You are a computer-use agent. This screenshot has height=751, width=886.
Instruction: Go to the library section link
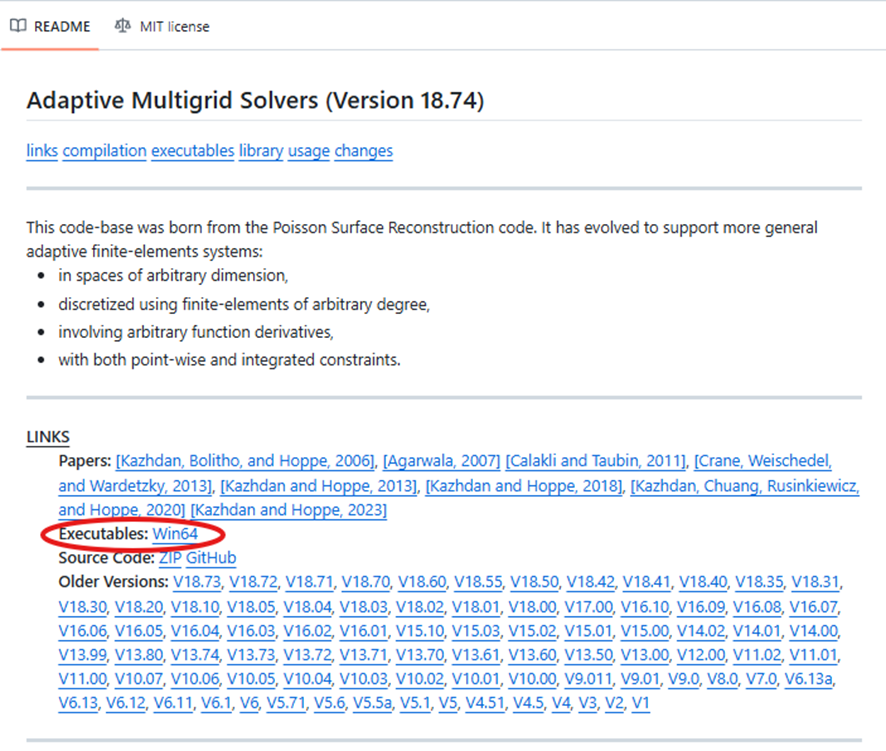(x=261, y=151)
